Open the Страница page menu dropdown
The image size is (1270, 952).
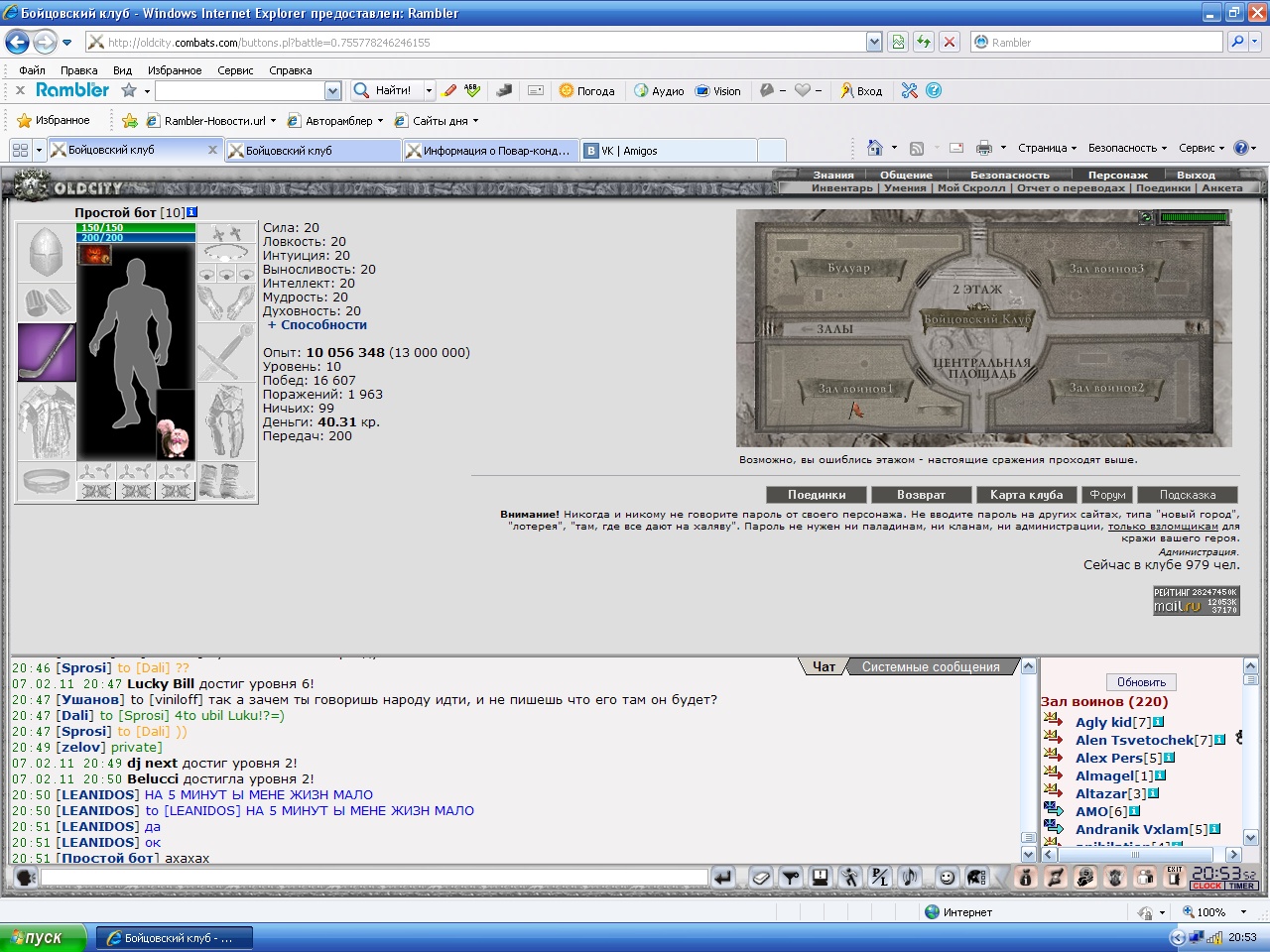pos(1047,148)
